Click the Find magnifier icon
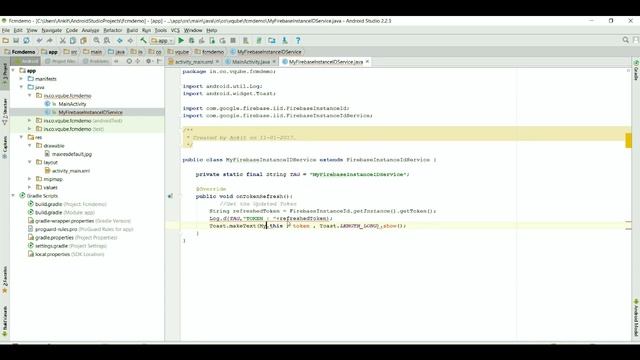The image size is (640, 360). pyautogui.click(x=96, y=40)
